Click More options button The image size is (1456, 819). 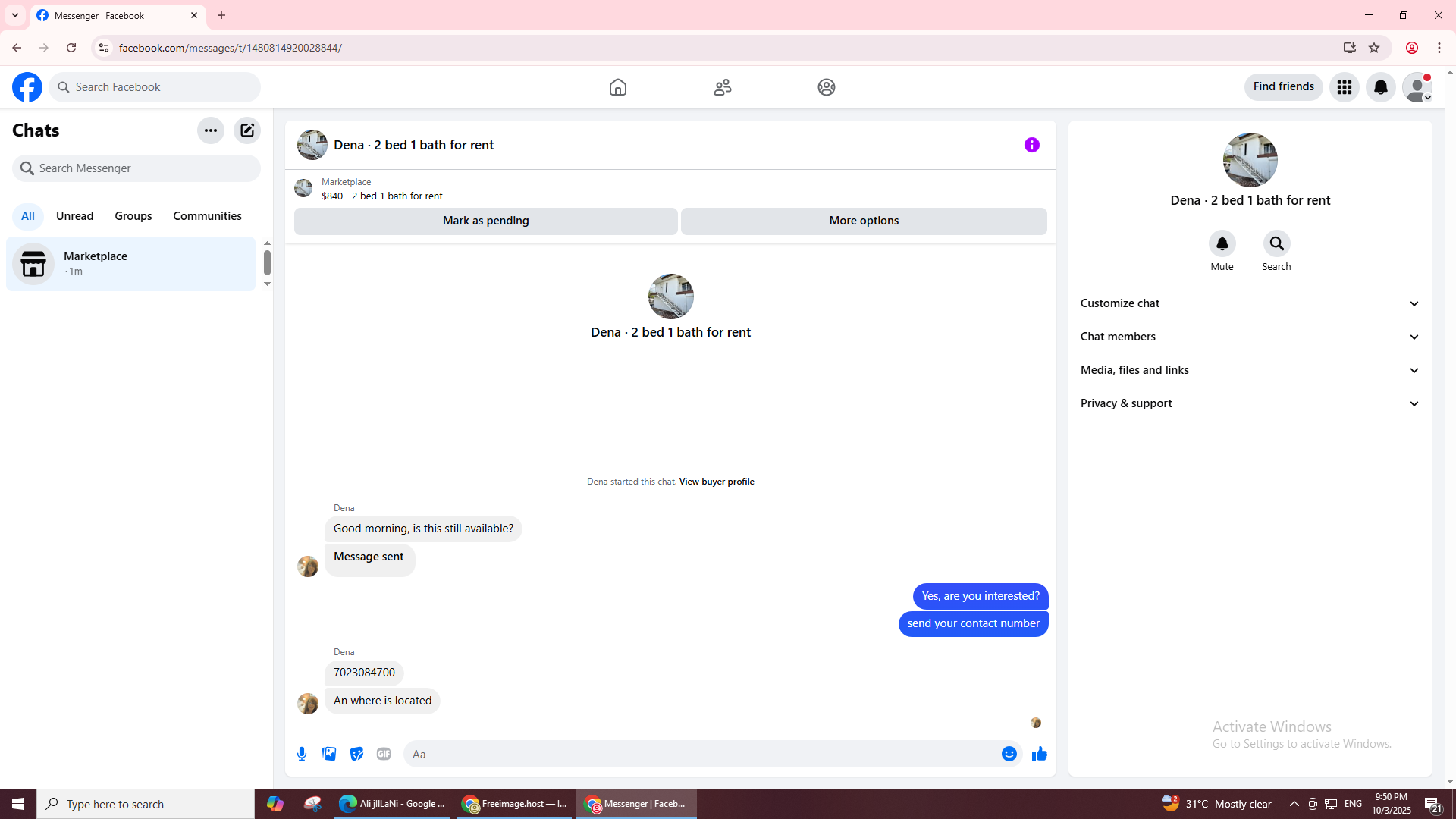tap(864, 221)
